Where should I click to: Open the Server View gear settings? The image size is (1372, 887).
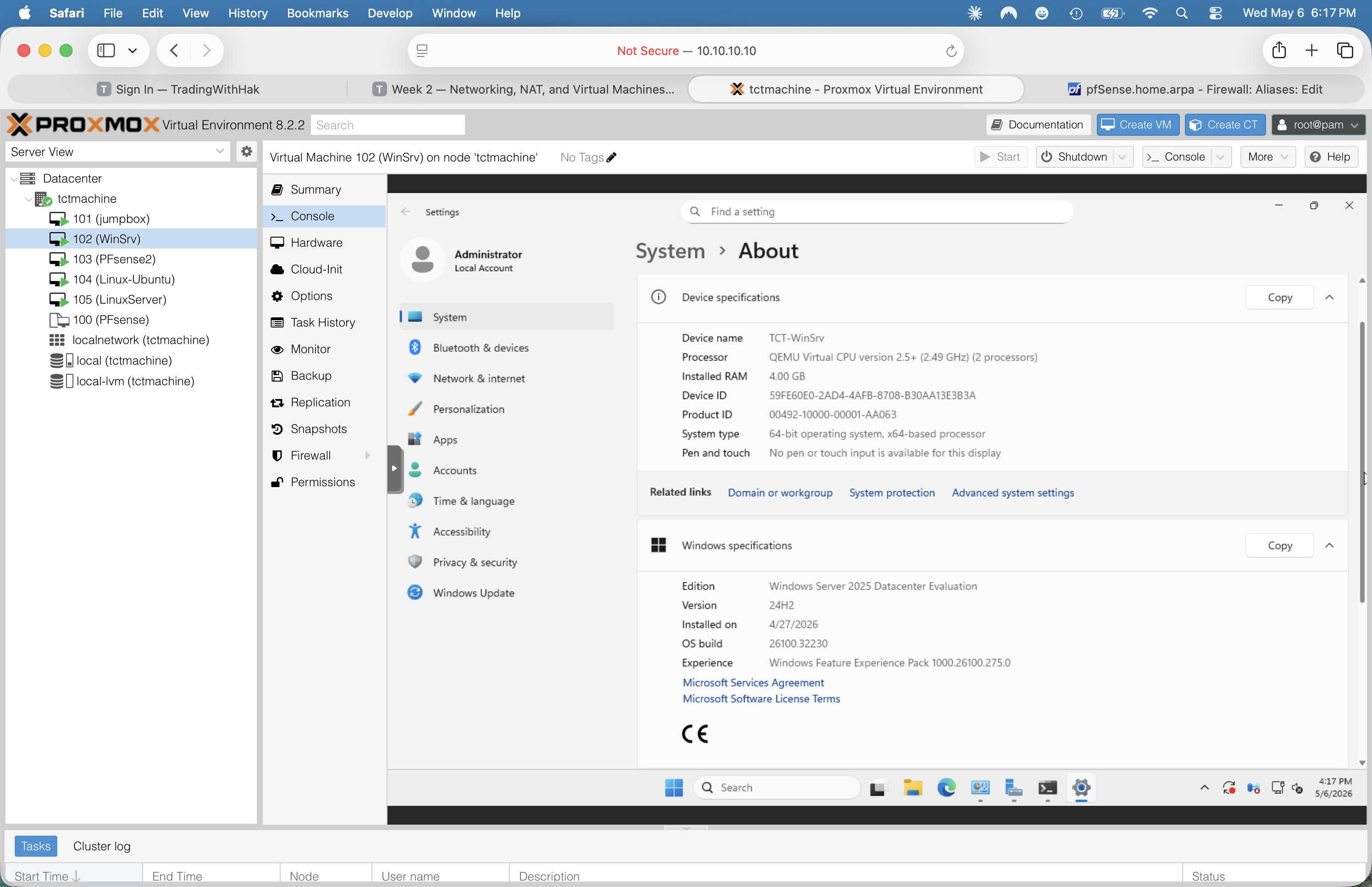pyautogui.click(x=246, y=151)
